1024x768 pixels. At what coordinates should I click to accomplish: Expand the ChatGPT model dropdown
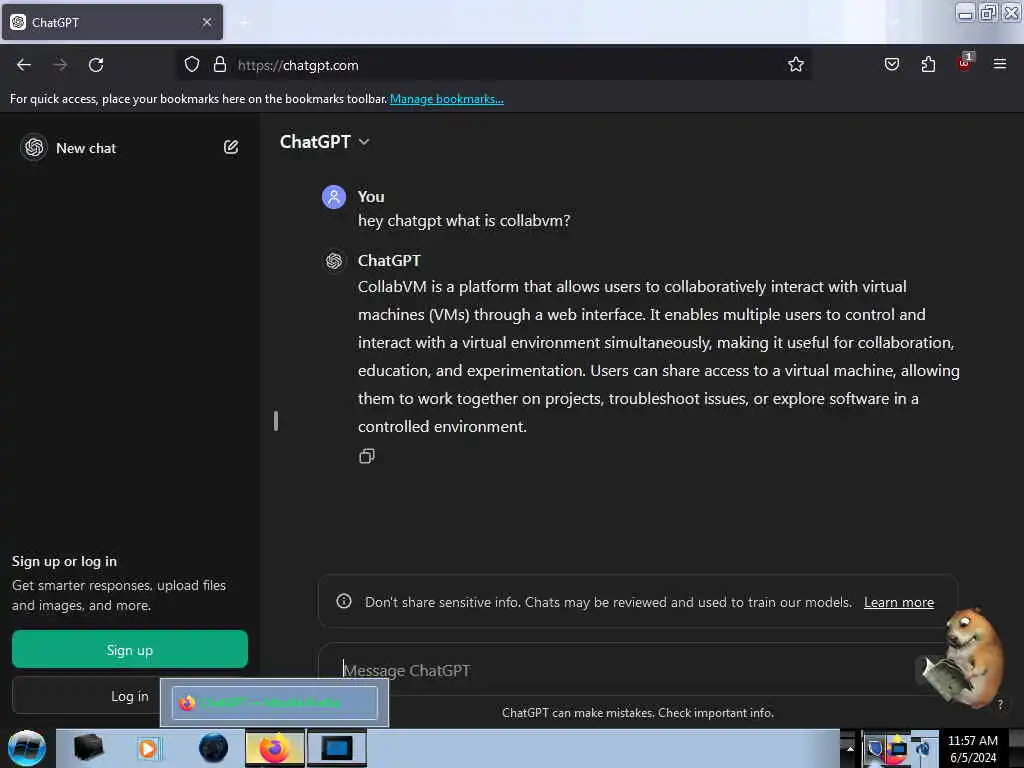[x=325, y=142]
